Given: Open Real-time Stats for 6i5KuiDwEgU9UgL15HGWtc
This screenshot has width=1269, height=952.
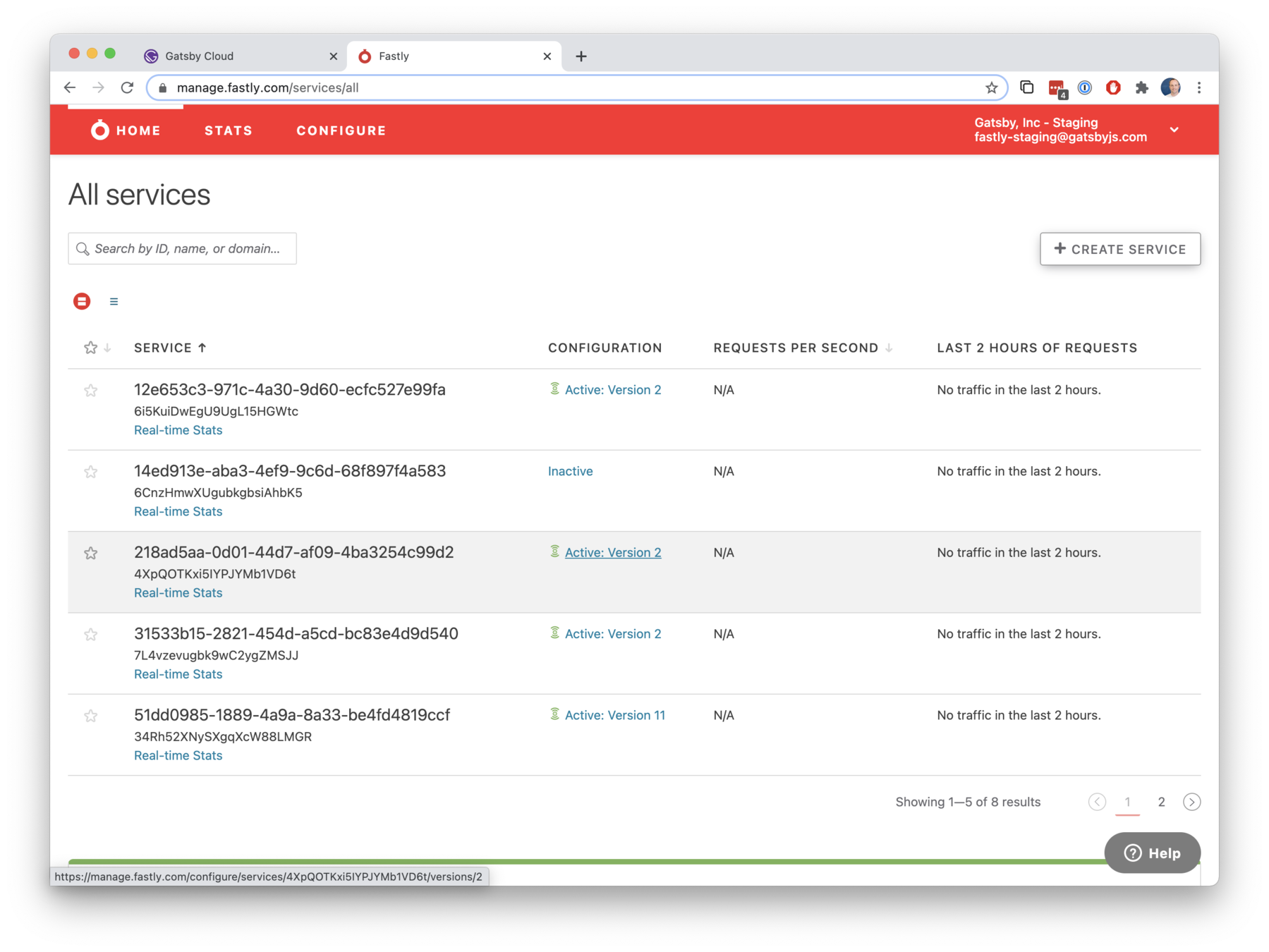Looking at the screenshot, I should [x=178, y=430].
